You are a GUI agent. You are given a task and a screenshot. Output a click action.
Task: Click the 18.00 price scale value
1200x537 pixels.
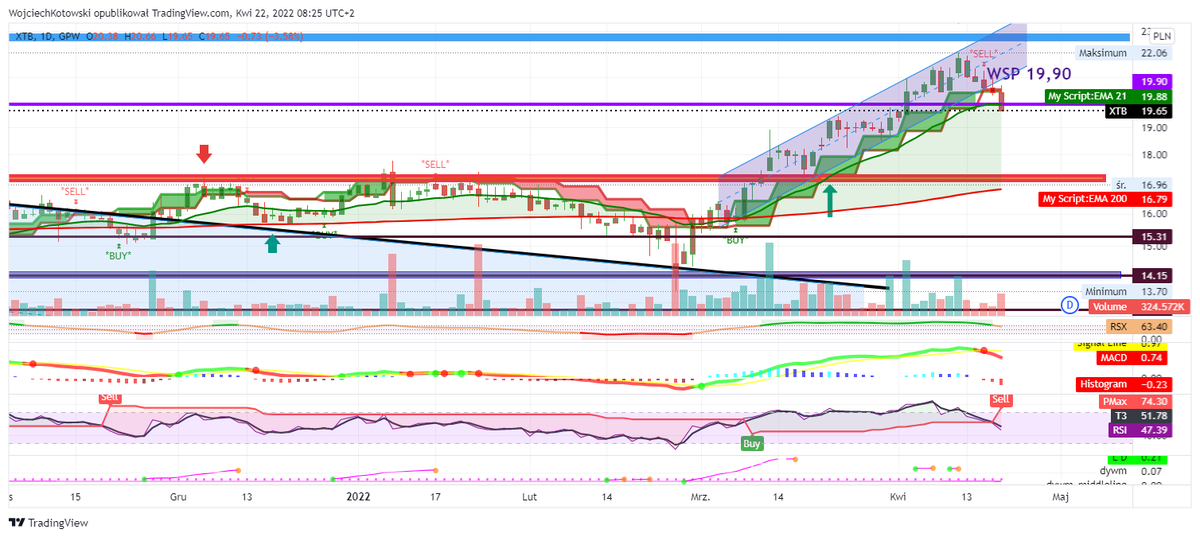click(x=1152, y=155)
